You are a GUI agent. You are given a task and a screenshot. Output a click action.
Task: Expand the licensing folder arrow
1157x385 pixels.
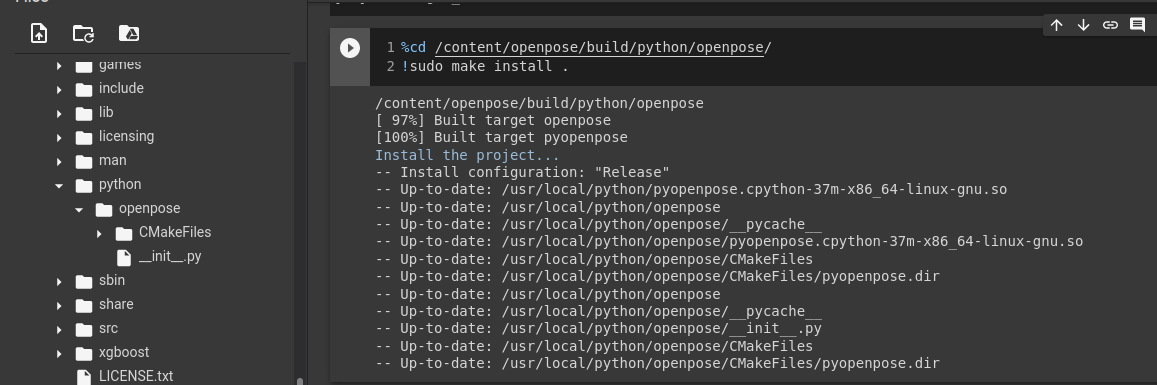pos(59,137)
